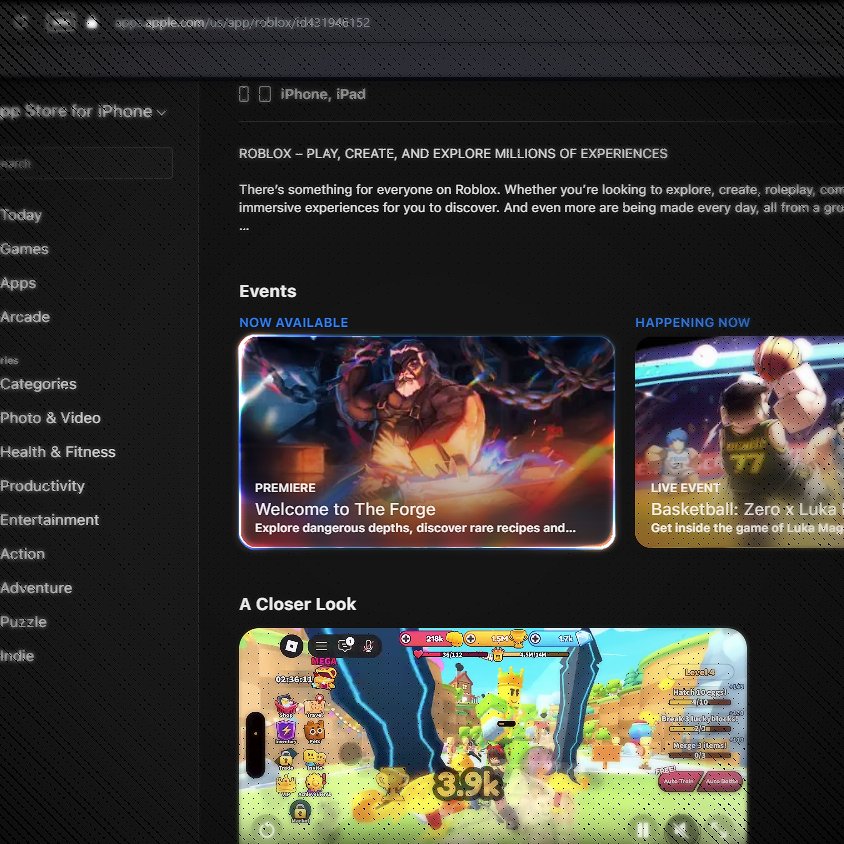Open the Today section in the sidebar
This screenshot has height=844, width=844.
pyautogui.click(x=22, y=215)
